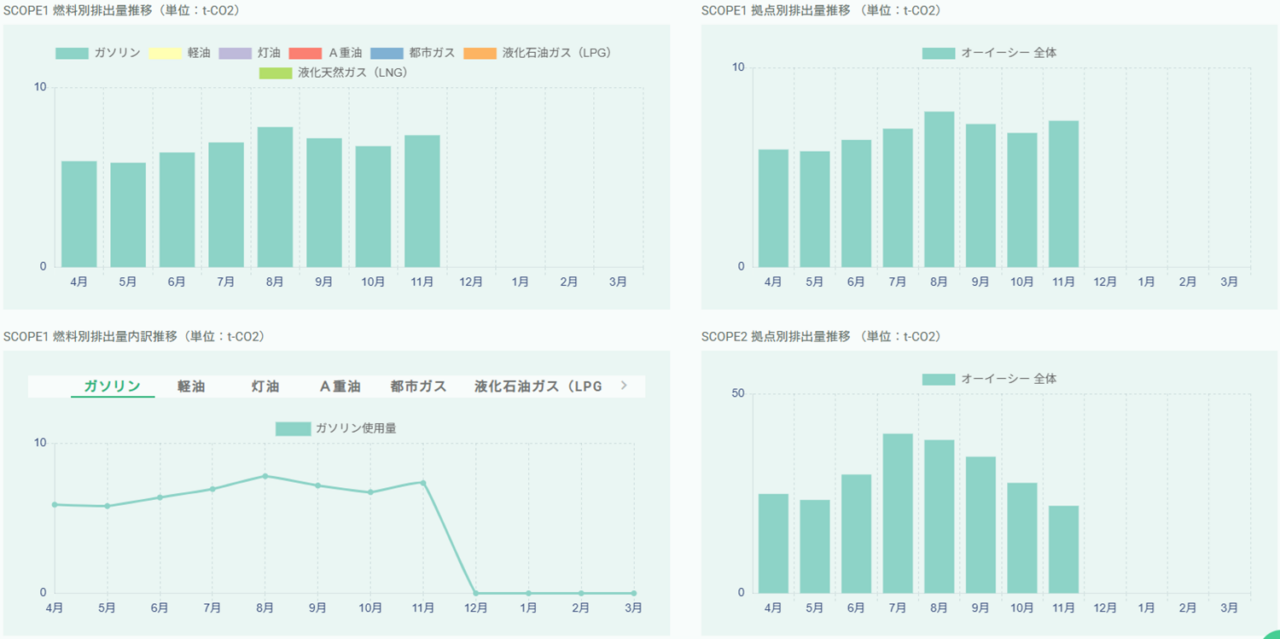
Task: Open the 灯油 tab
Action: click(x=265, y=386)
